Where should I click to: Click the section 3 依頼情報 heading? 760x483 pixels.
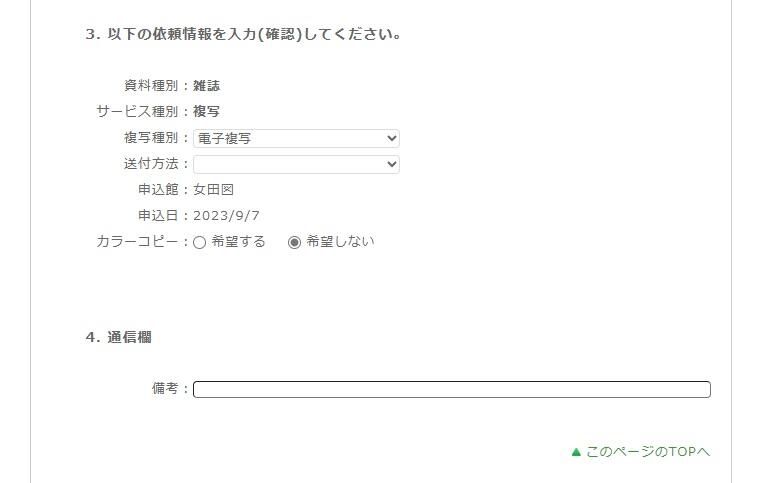[243, 34]
